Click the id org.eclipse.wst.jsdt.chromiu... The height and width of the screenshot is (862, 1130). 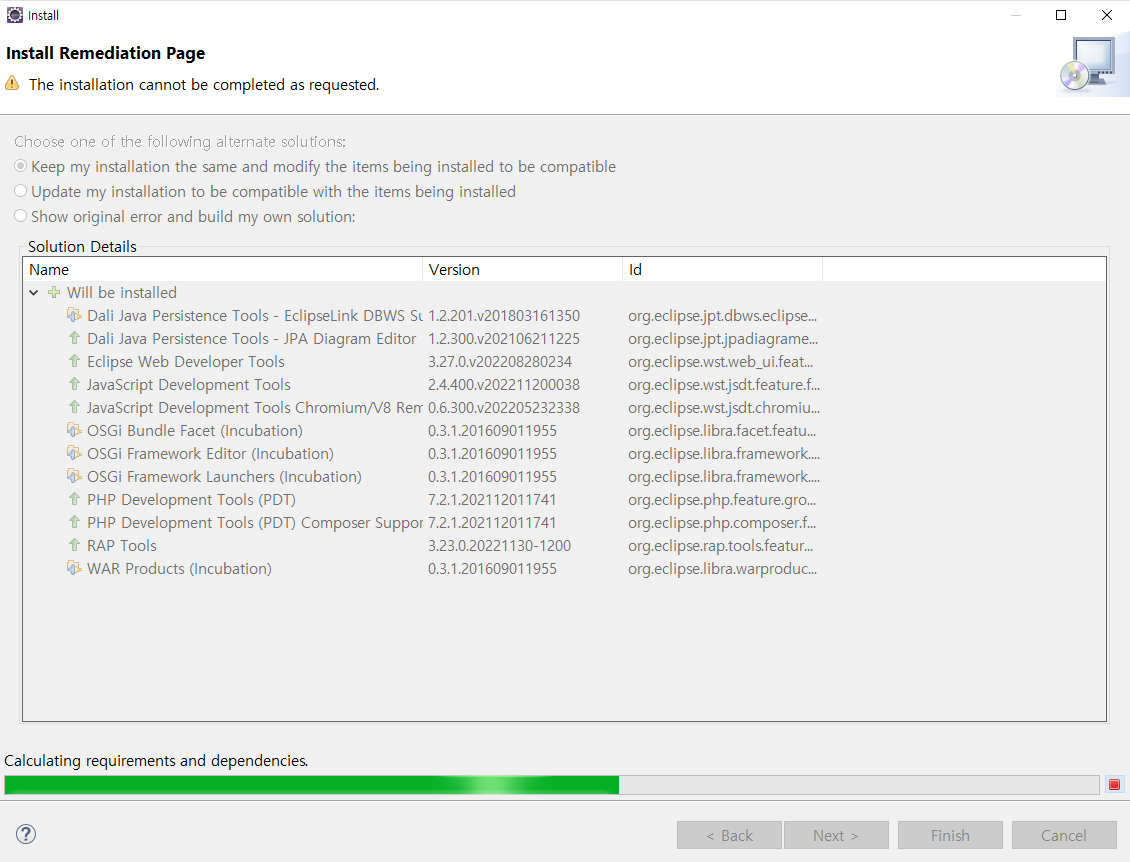[724, 408]
